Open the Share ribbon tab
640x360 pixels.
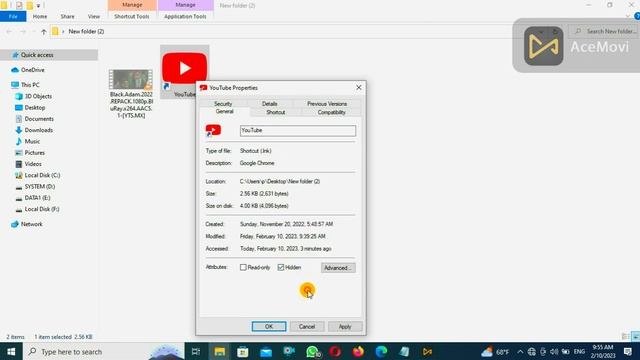67,16
